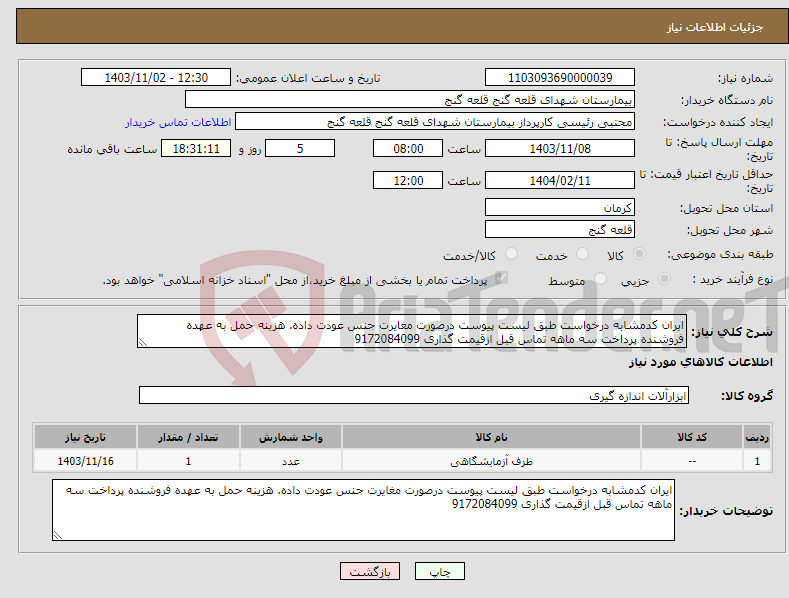Select the خدمت radio button
This screenshot has width=789, height=598.
tap(582, 254)
